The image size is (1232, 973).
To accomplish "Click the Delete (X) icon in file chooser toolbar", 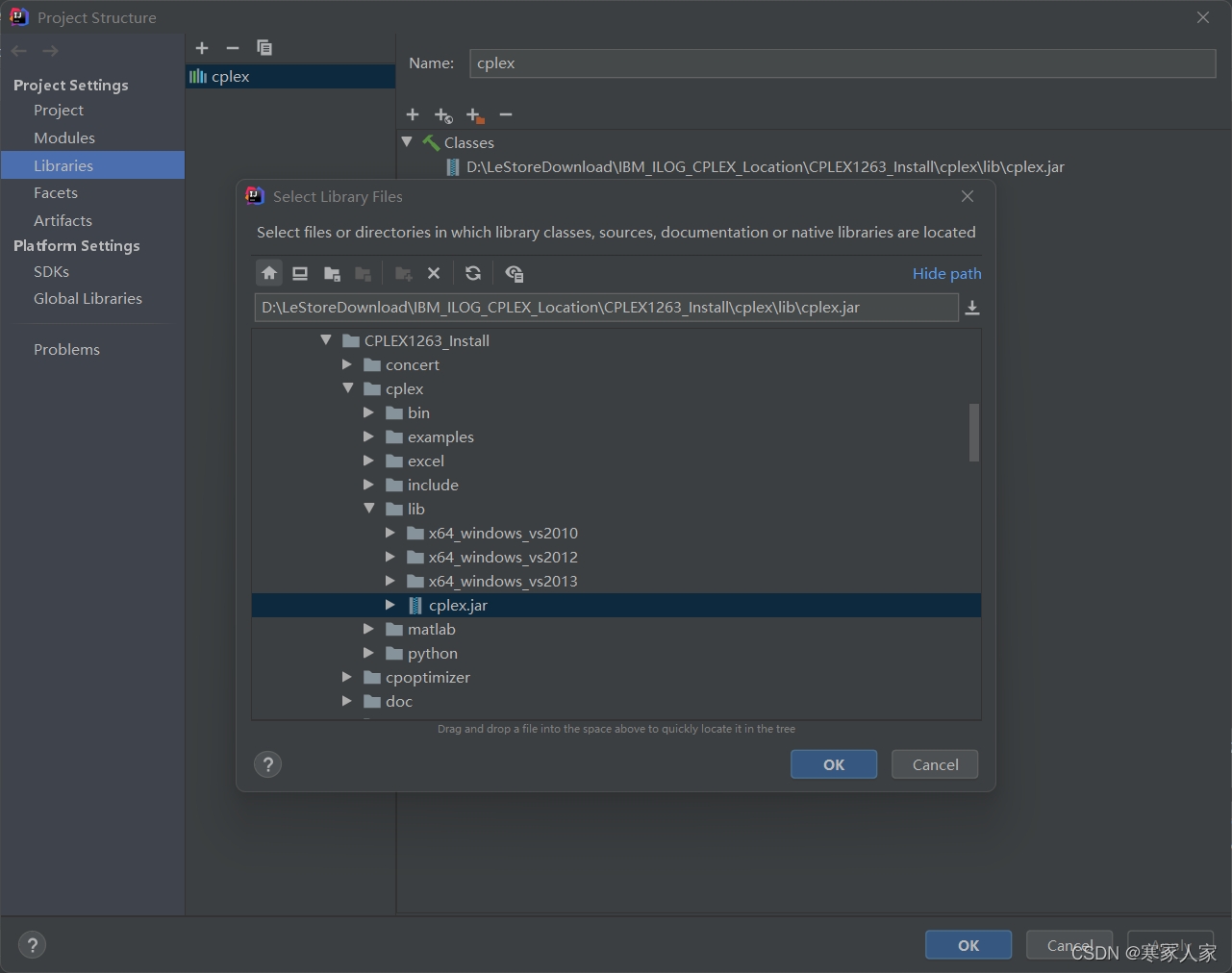I will (x=434, y=273).
